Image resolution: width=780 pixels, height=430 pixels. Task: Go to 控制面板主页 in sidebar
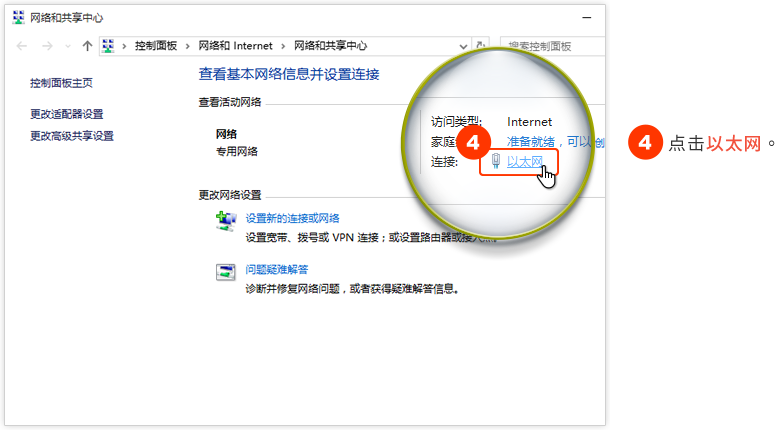62,83
